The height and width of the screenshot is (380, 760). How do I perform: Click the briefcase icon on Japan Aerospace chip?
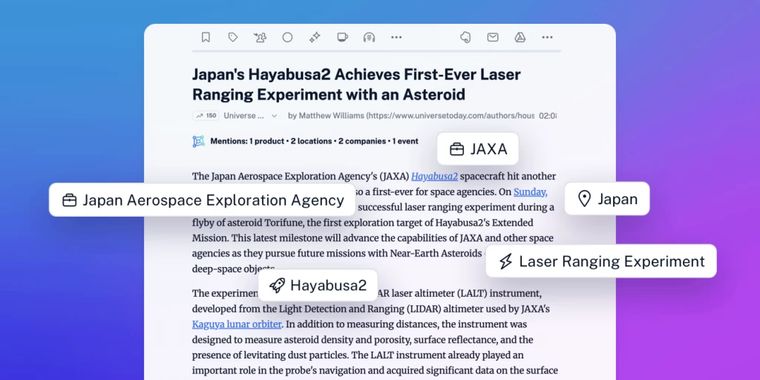69,200
